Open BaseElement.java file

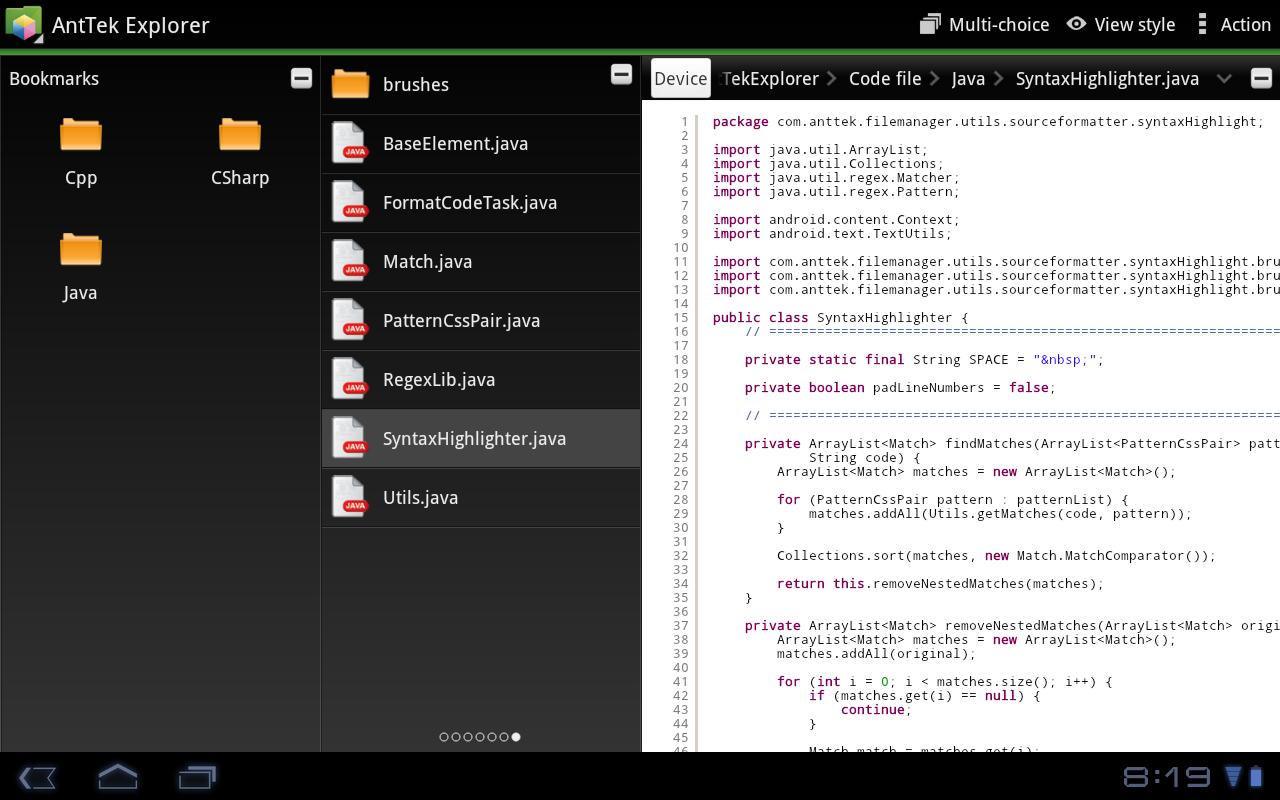pyautogui.click(x=455, y=144)
